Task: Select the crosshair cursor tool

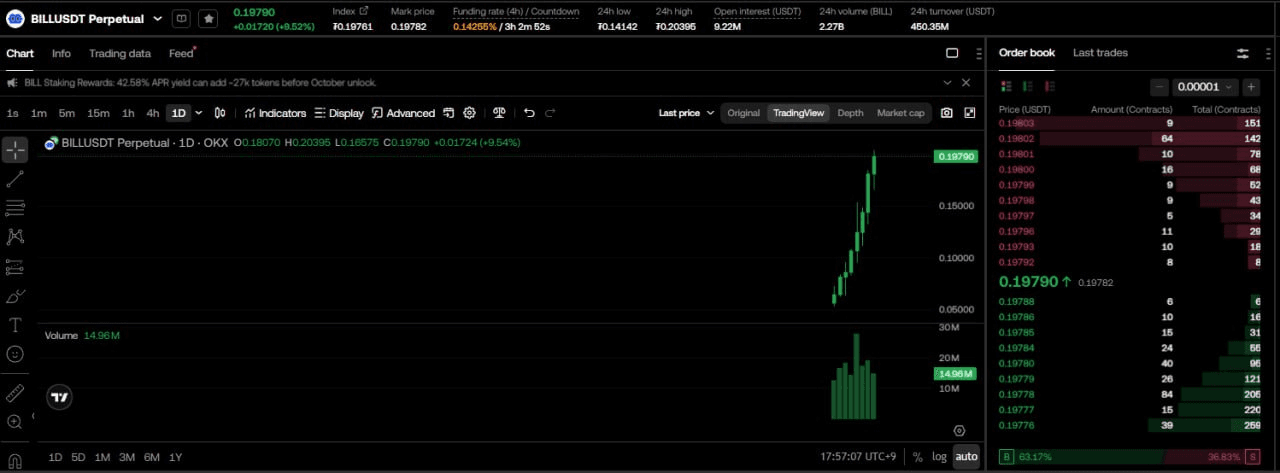Action: click(x=15, y=151)
